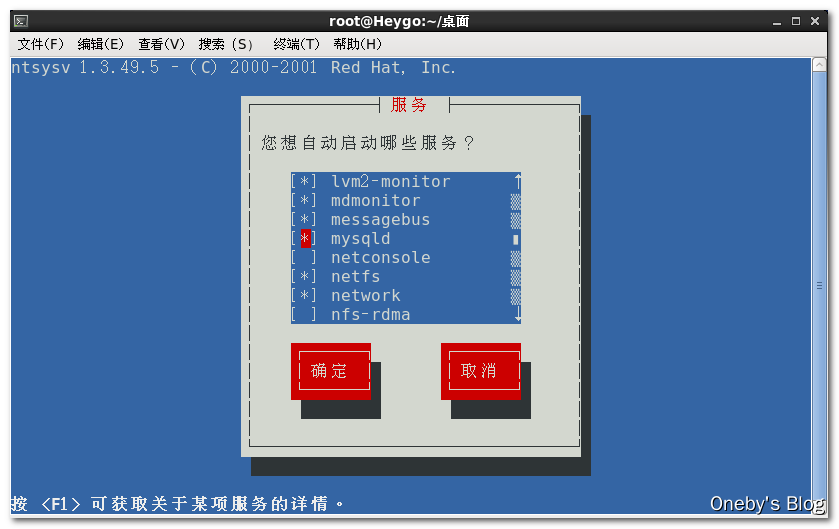The image size is (839, 529).
Task: Open the 终端(T) menu
Action: click(296, 44)
